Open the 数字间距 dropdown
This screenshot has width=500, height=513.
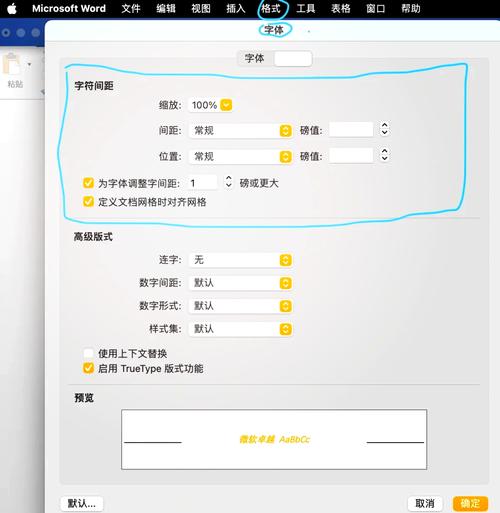click(240, 283)
